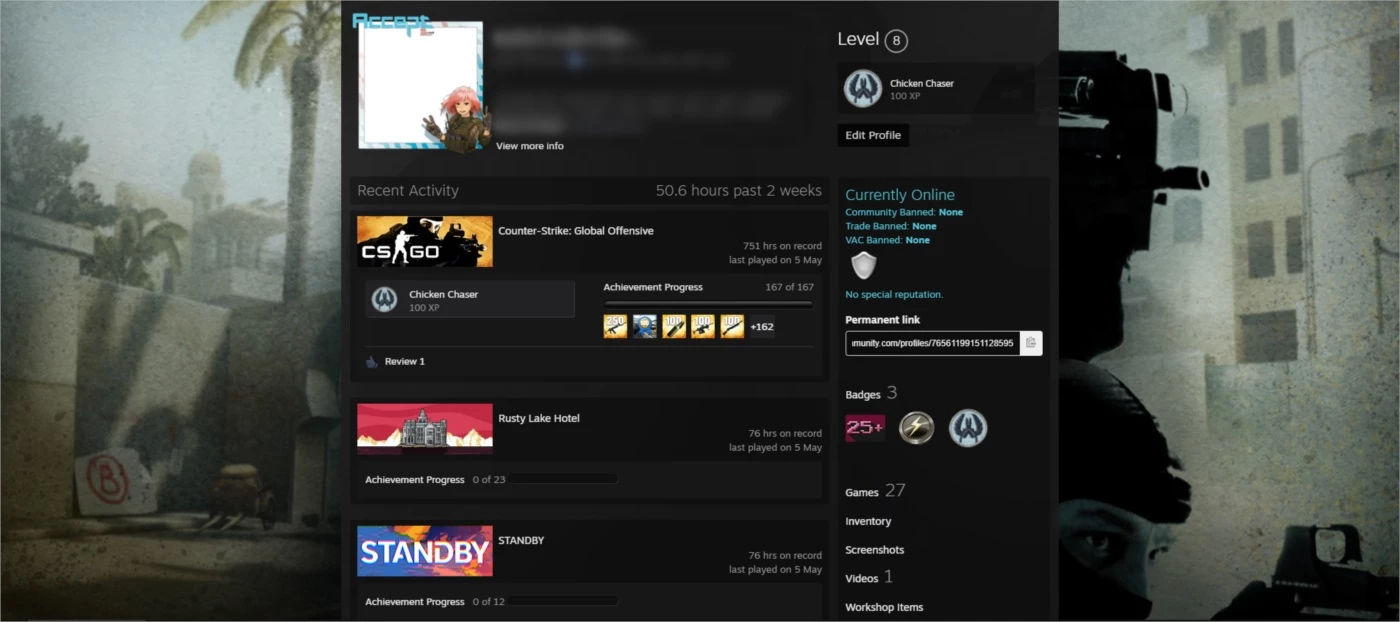Screen dimensions: 1400x622
Task: Click the STANDBY 0 of 12 count
Action: click(488, 602)
